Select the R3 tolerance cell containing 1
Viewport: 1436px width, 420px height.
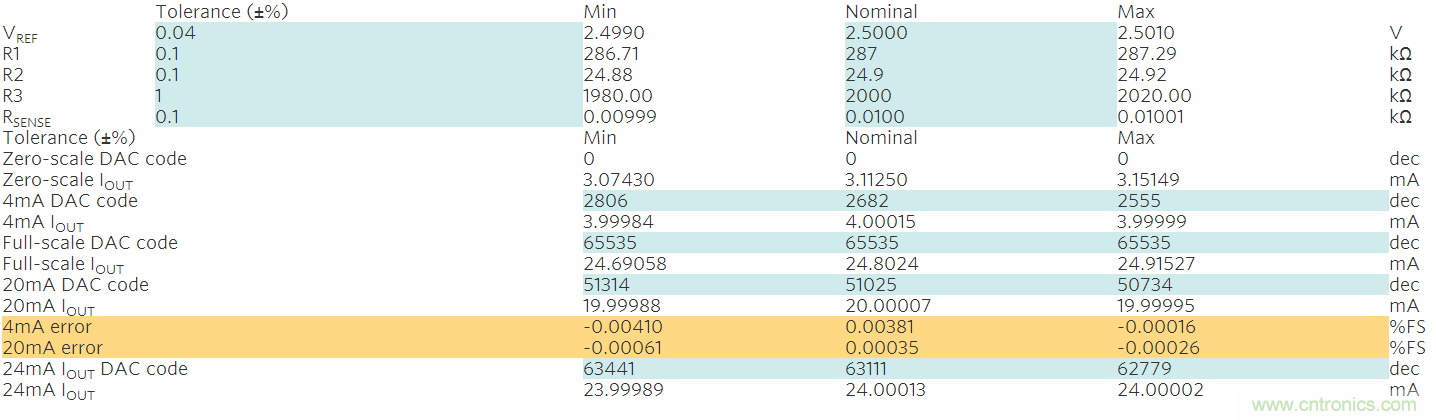pos(160,96)
